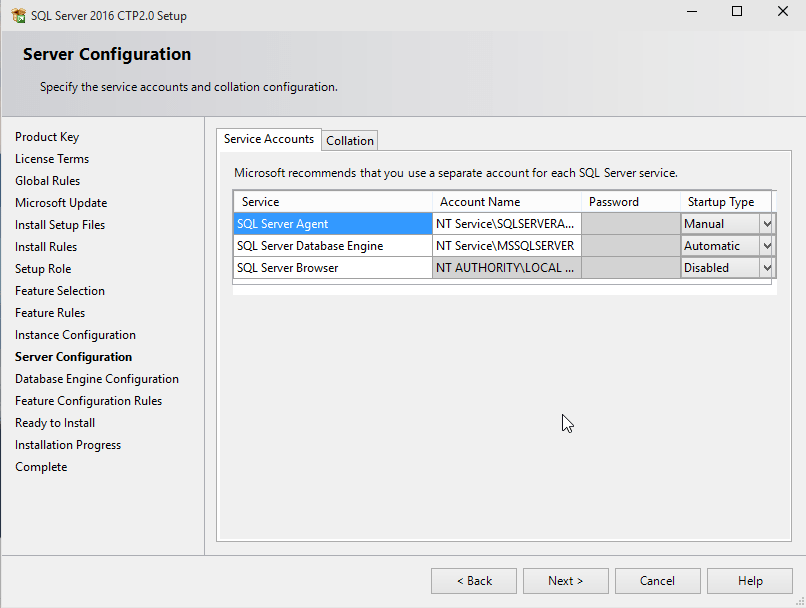Open Help for this setup page
Screen dimensions: 806x608
(749, 581)
